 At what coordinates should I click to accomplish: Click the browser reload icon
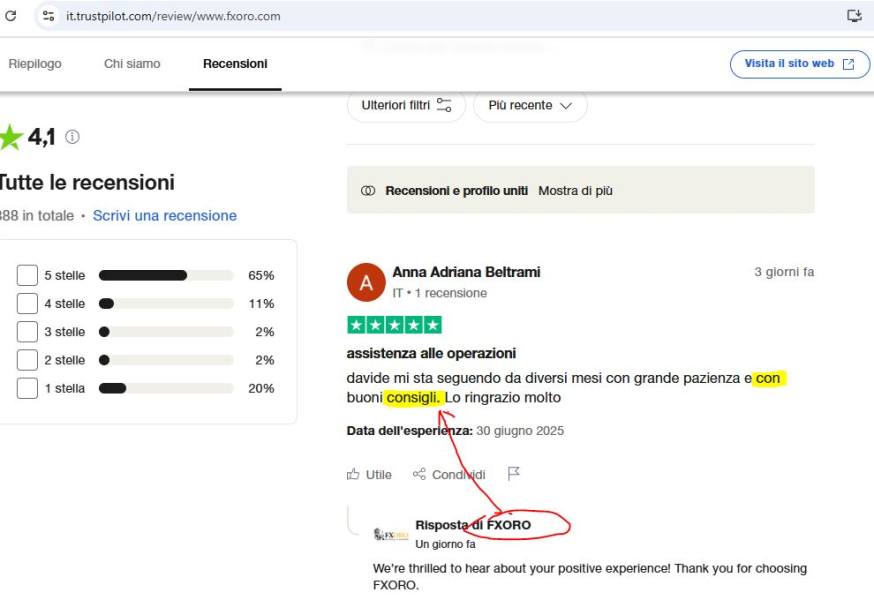click(11, 16)
